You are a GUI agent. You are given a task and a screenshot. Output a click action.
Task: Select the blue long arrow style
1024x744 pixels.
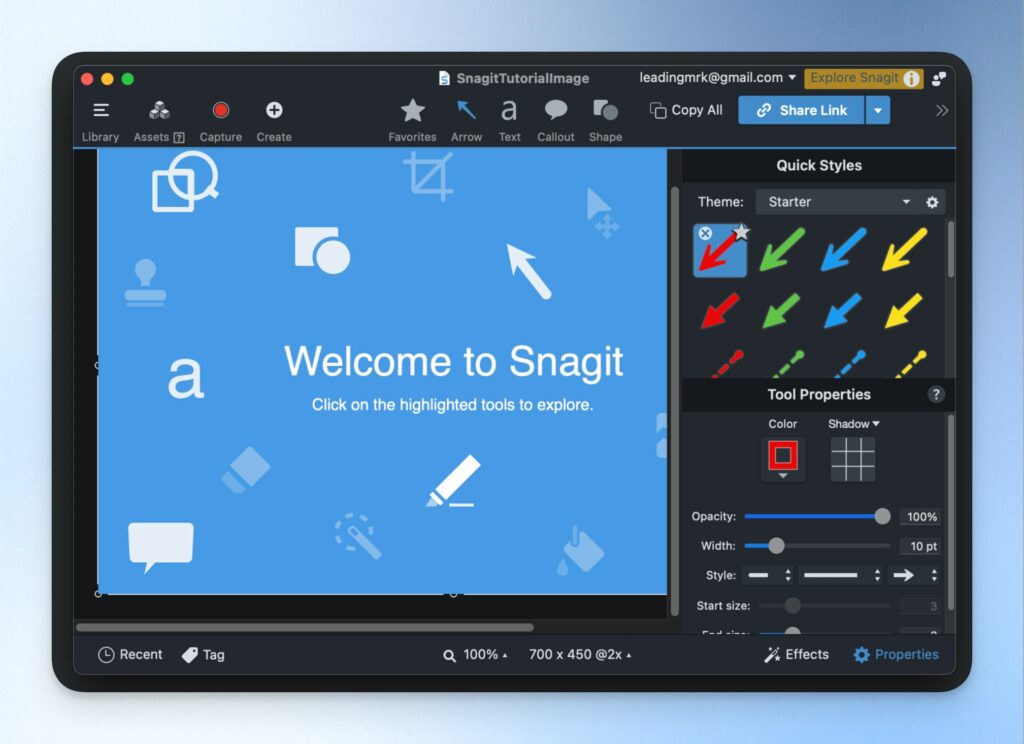(843, 250)
